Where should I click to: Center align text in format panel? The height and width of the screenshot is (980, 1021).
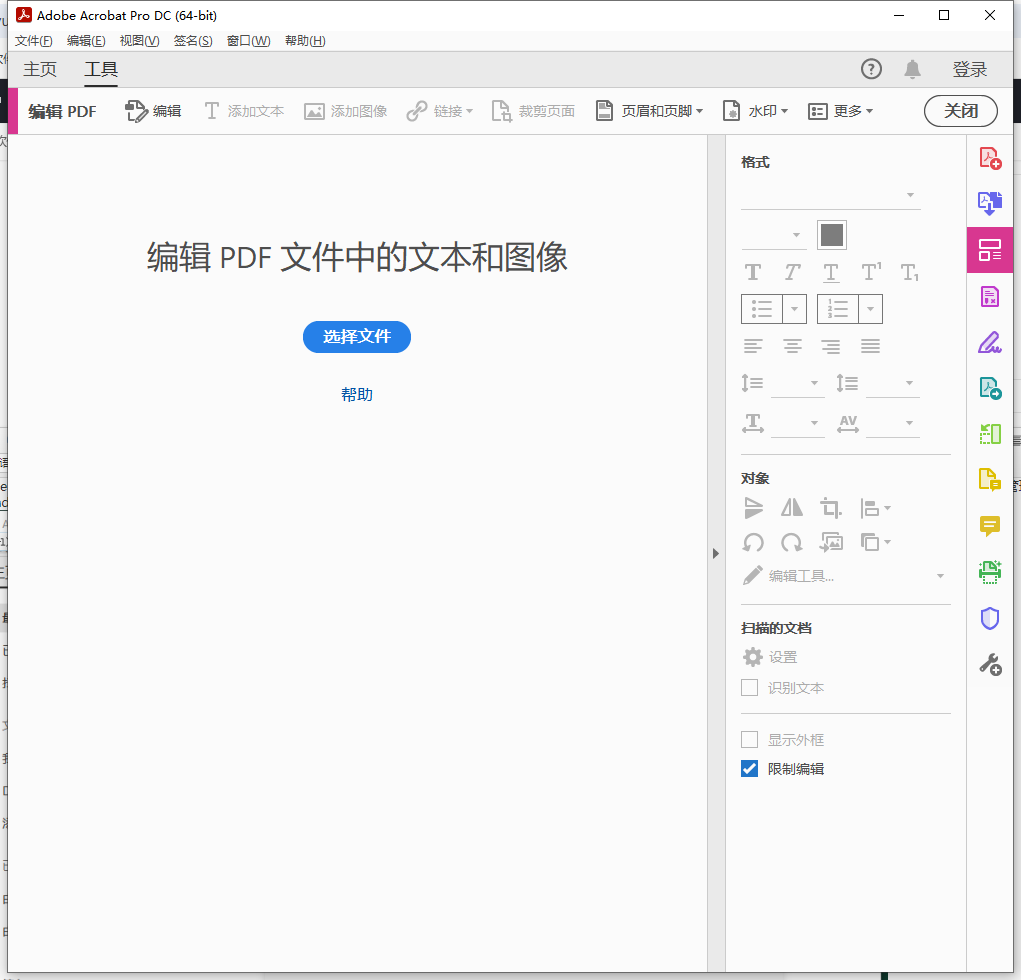pyautogui.click(x=792, y=346)
